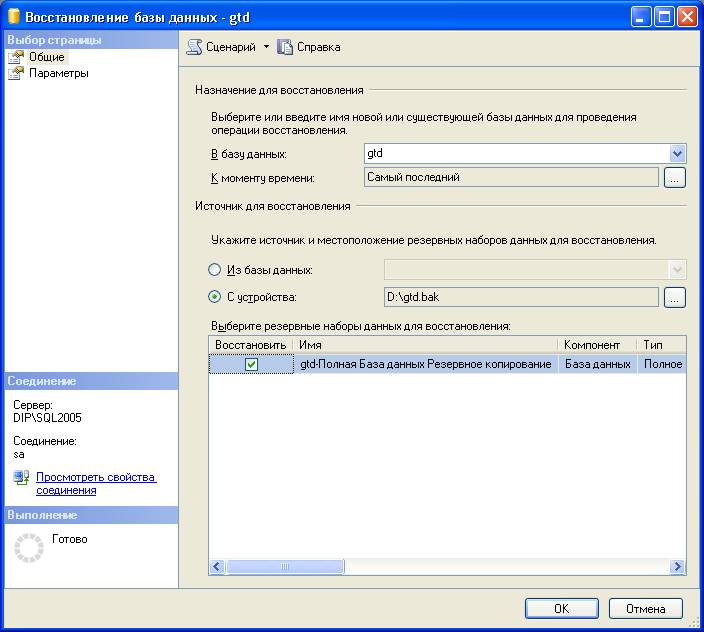Open the В базу данных dropdown
Image resolution: width=704 pixels, height=632 pixels.
click(x=677, y=154)
